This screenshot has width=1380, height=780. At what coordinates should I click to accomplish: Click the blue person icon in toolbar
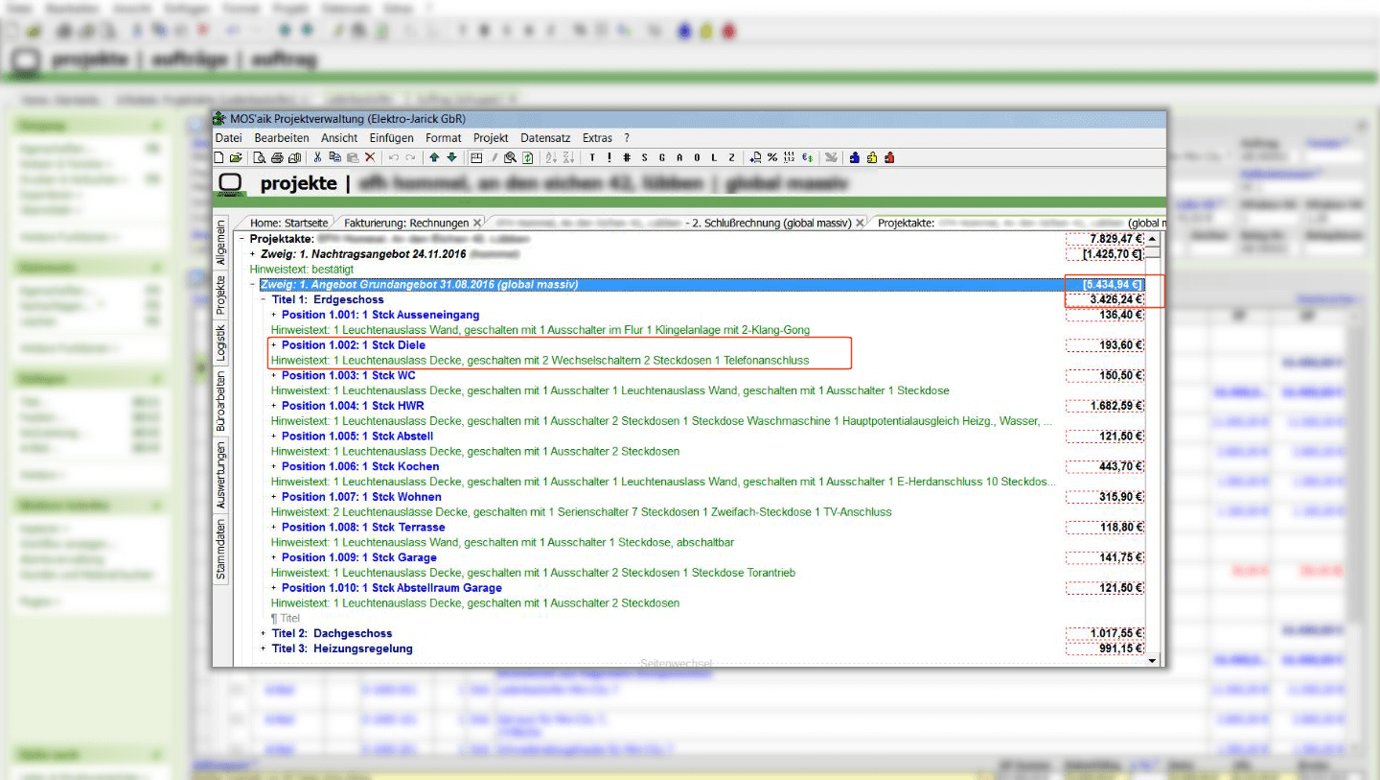point(854,158)
